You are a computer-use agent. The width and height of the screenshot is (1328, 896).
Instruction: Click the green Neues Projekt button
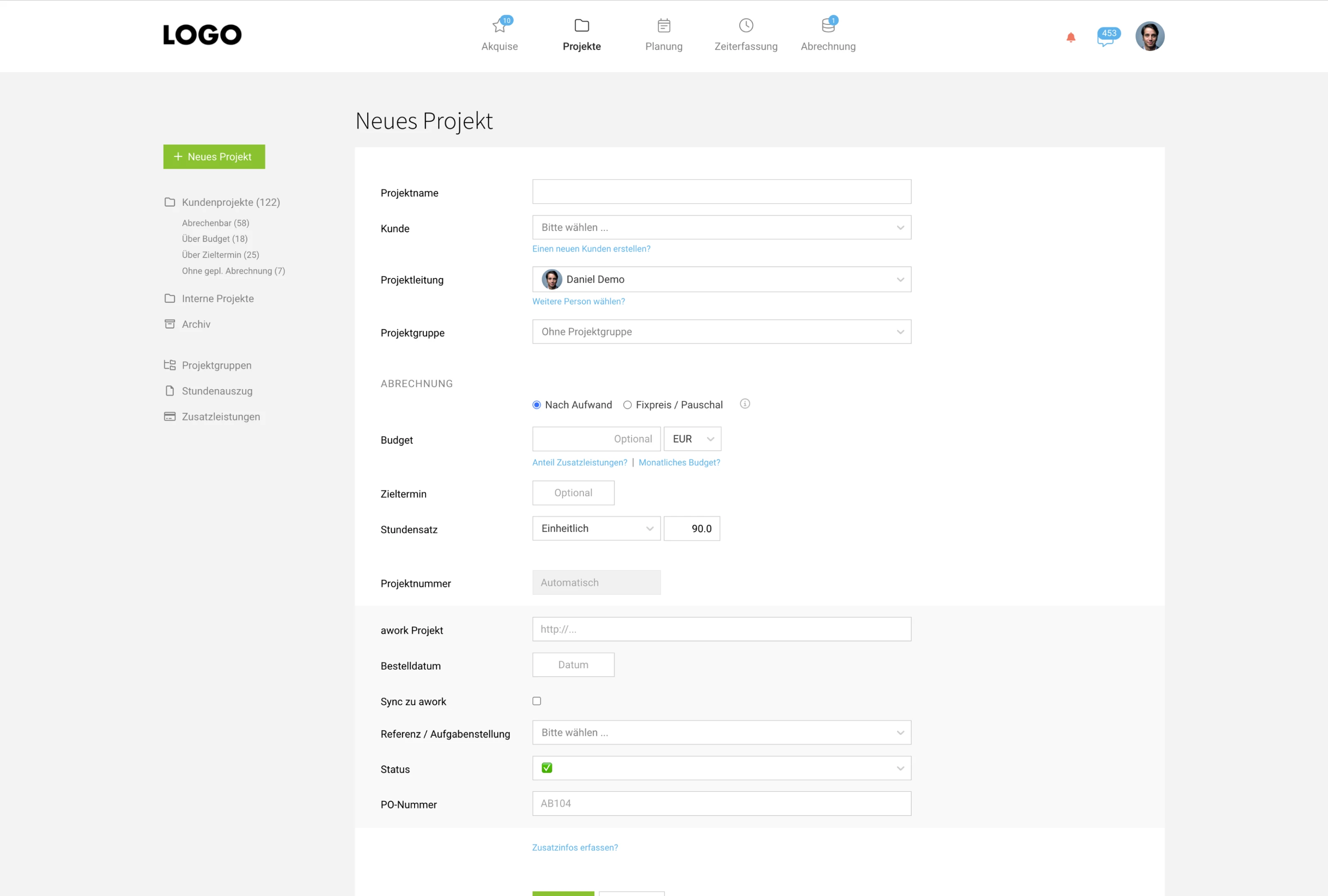click(214, 156)
